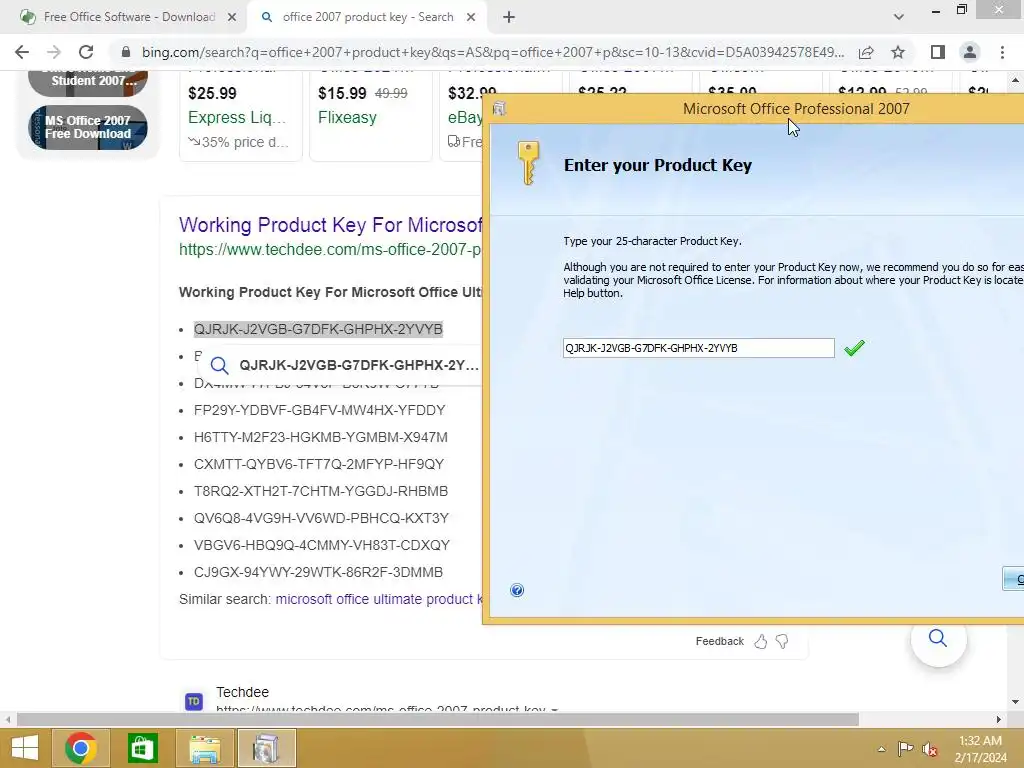Open the Techdee result entry
Screen dimensions: 1024x768
[242, 692]
